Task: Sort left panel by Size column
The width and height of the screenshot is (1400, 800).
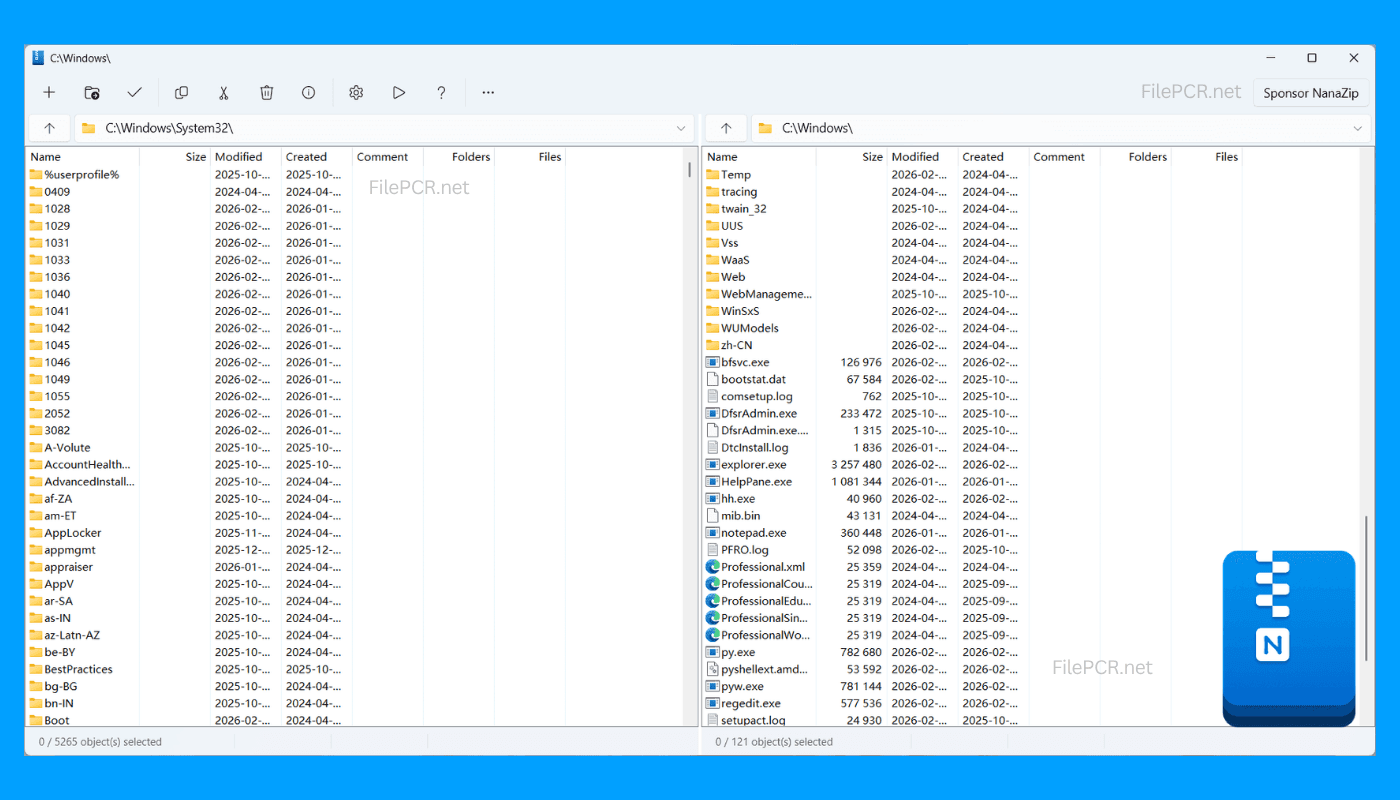Action: 175,157
